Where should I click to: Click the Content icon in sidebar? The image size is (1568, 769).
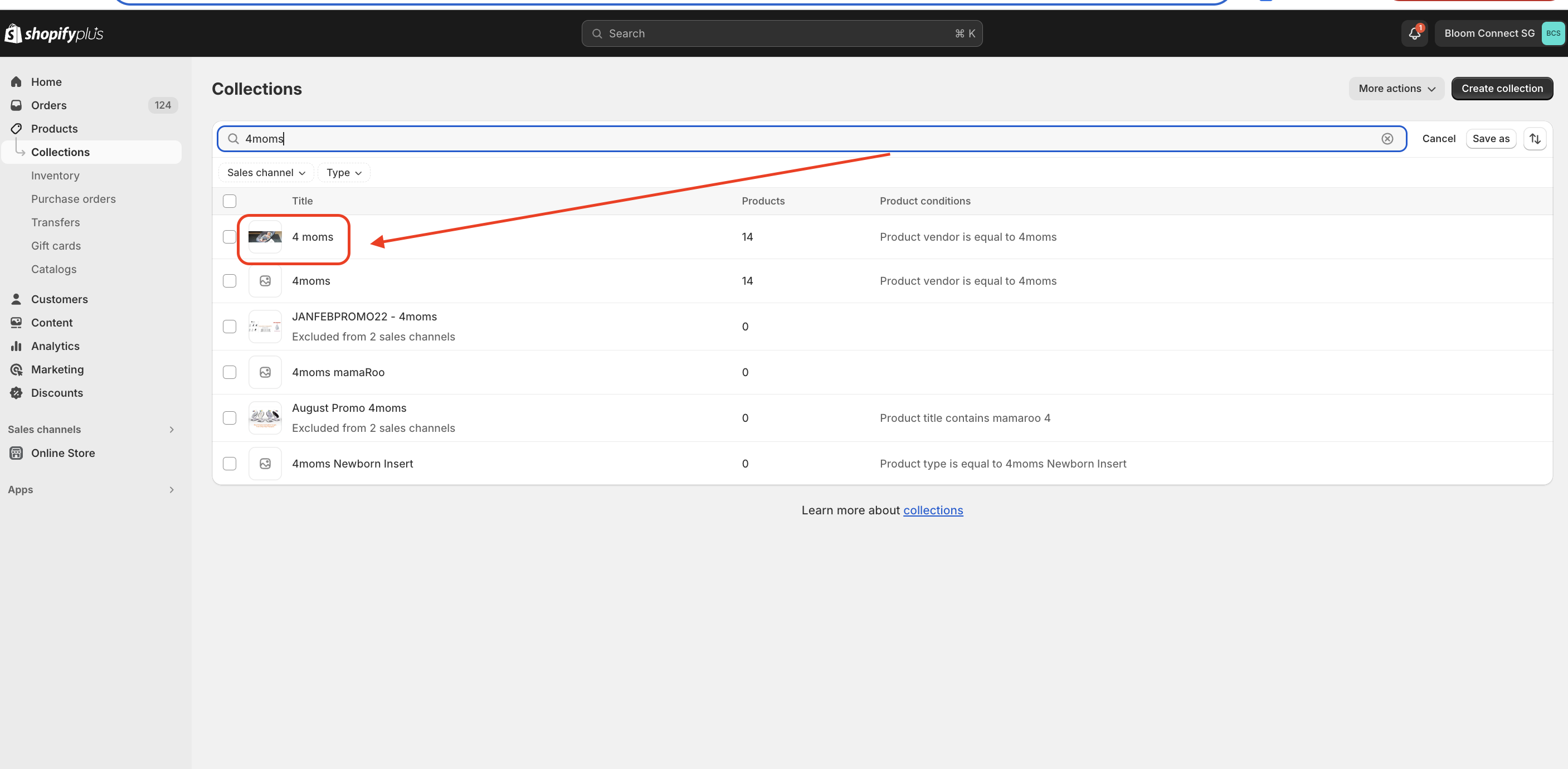coord(16,323)
